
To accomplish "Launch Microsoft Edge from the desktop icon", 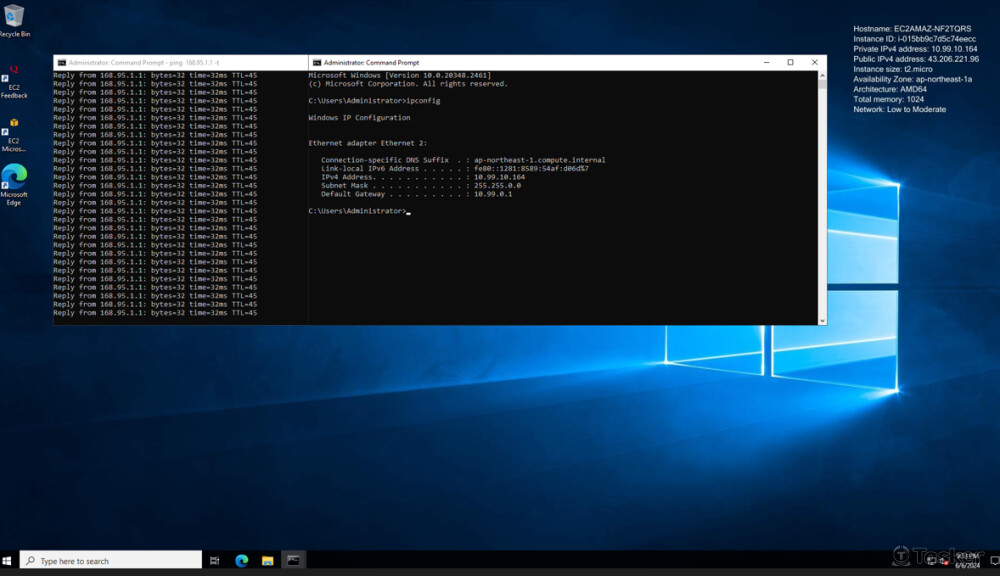I will pos(14,177).
